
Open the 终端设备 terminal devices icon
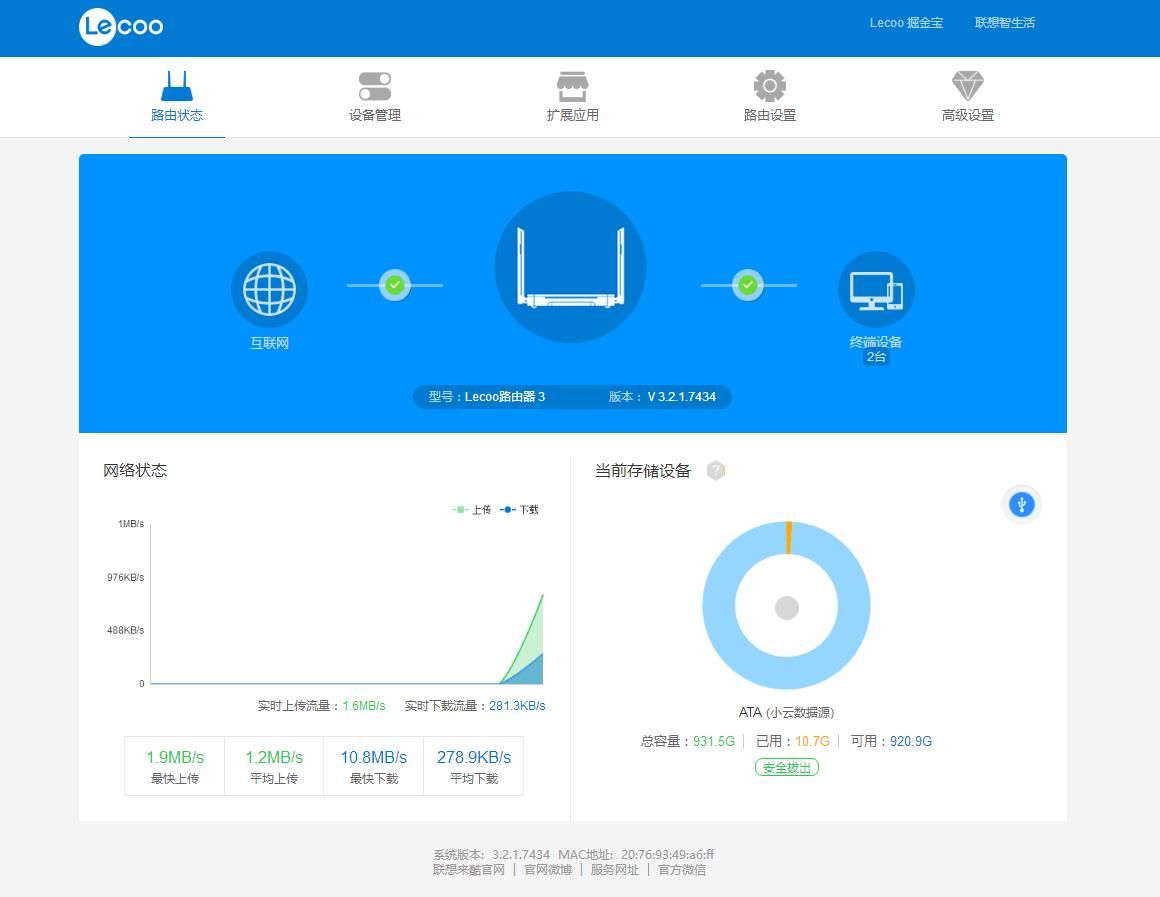click(876, 289)
